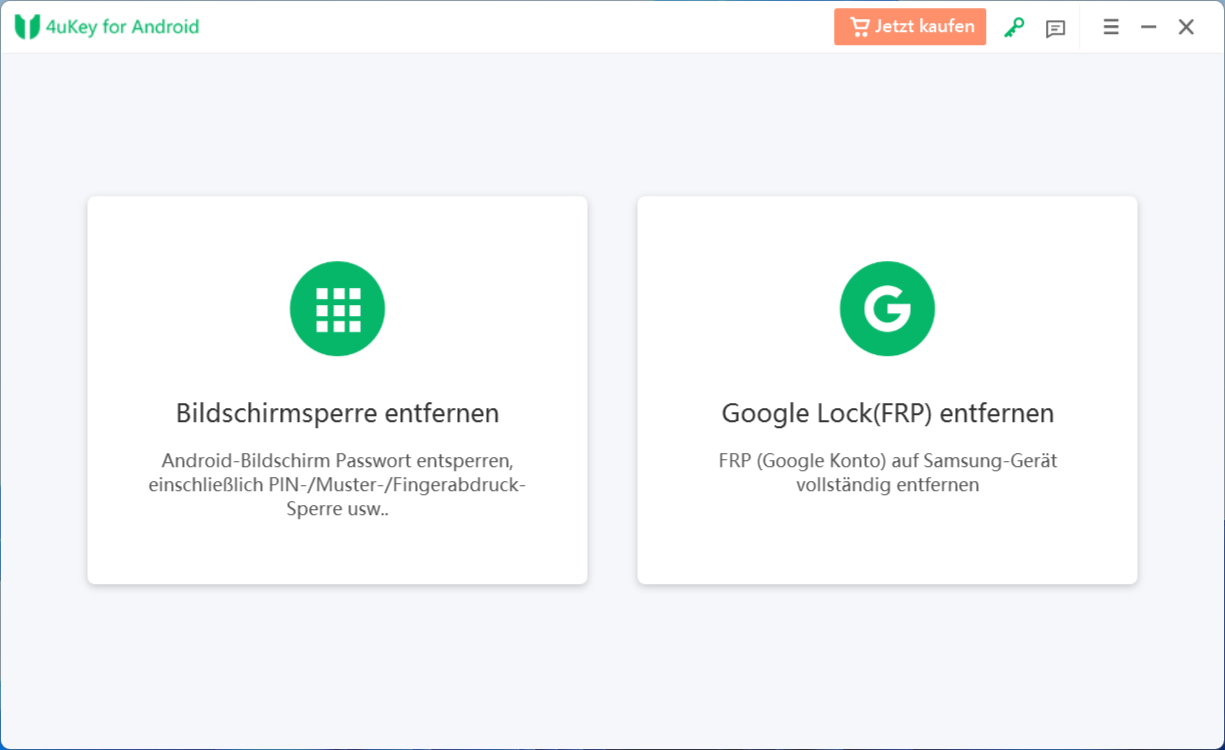Minimize the 4uKey window
Screen dimensions: 1225x750
click(x=1149, y=27)
